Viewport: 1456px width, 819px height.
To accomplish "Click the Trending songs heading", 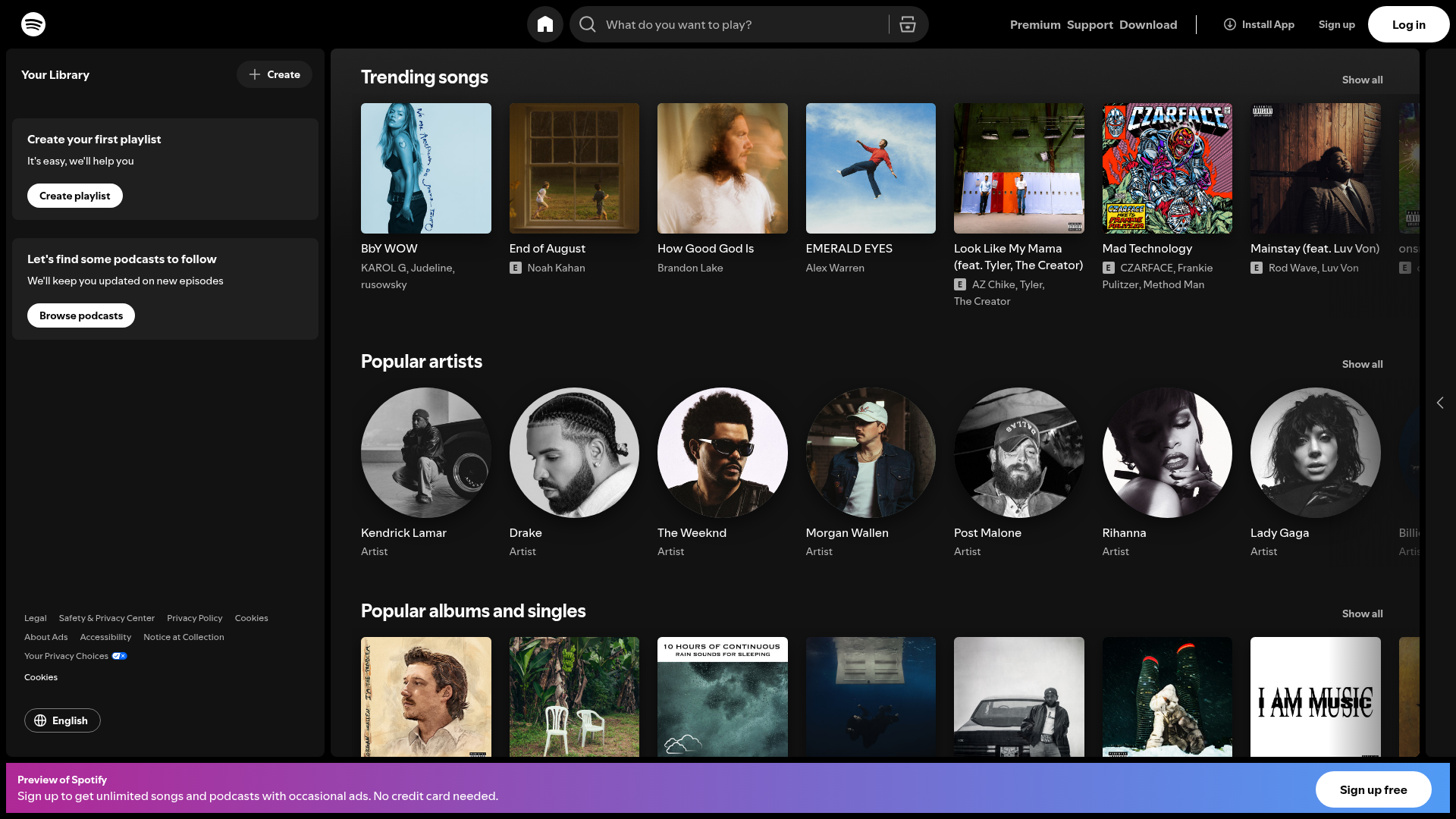I will pos(425,77).
